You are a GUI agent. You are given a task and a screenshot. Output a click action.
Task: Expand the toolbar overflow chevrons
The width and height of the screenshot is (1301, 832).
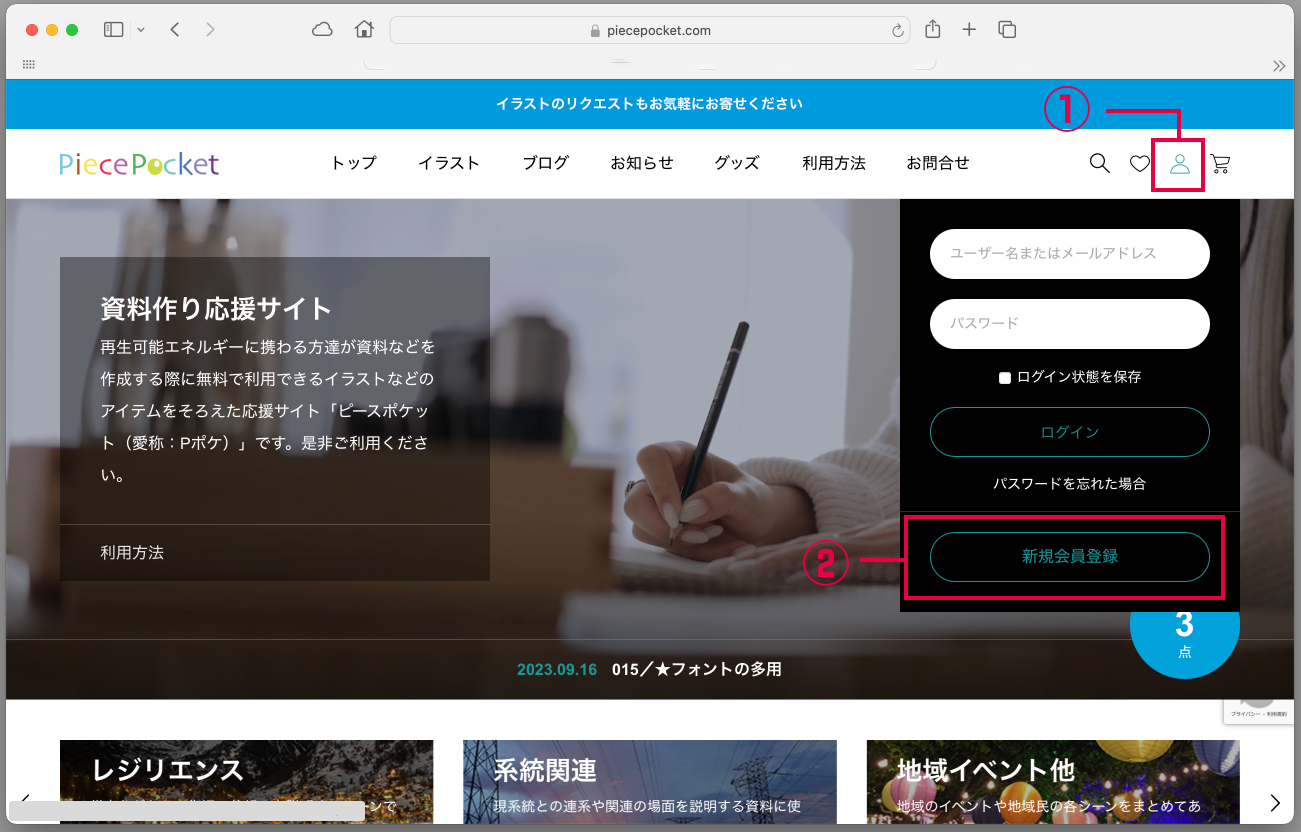1278,66
